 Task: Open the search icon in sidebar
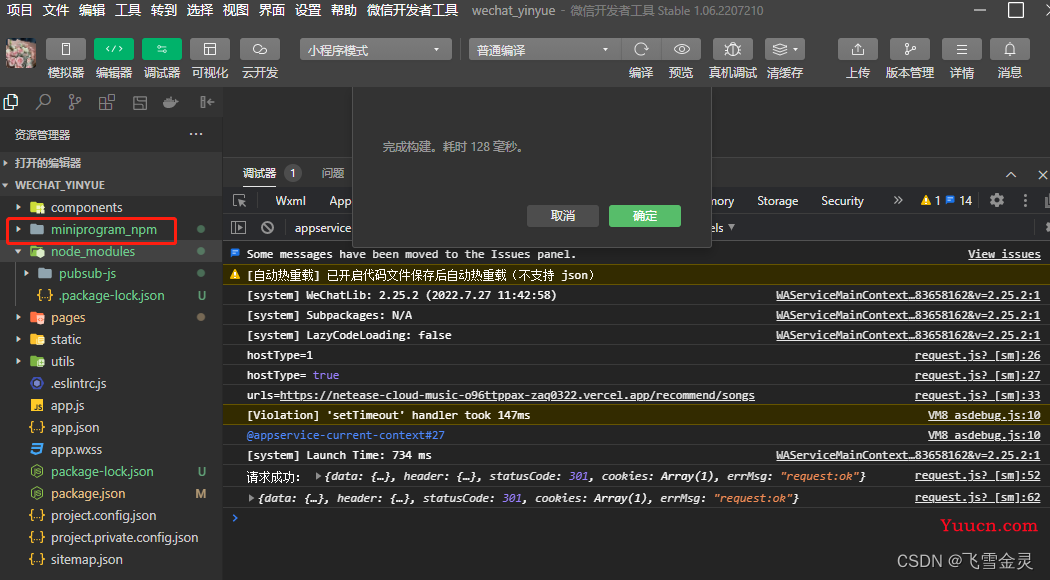(x=44, y=102)
